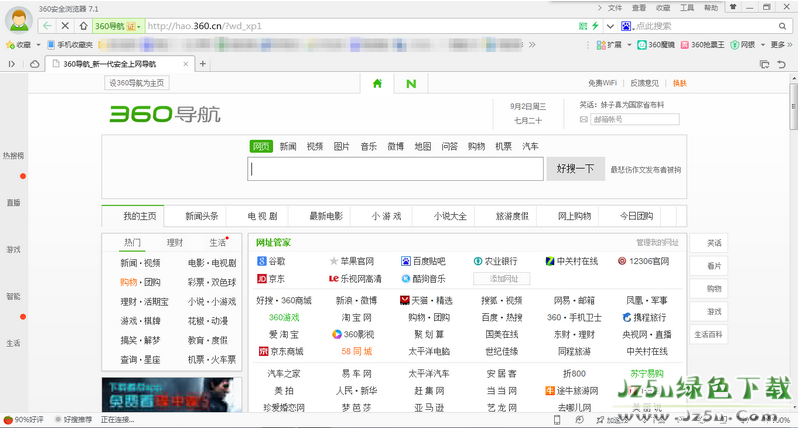Open the 360魔镜 extension
Screen dimensions: 798x429
click(x=656, y=45)
